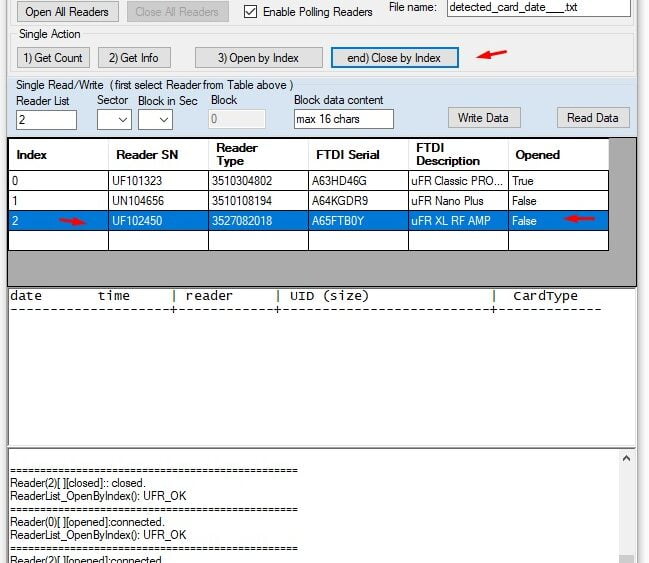The width and height of the screenshot is (649, 563).
Task: Select Opened False cell of UN104656 row
Action: (558, 201)
